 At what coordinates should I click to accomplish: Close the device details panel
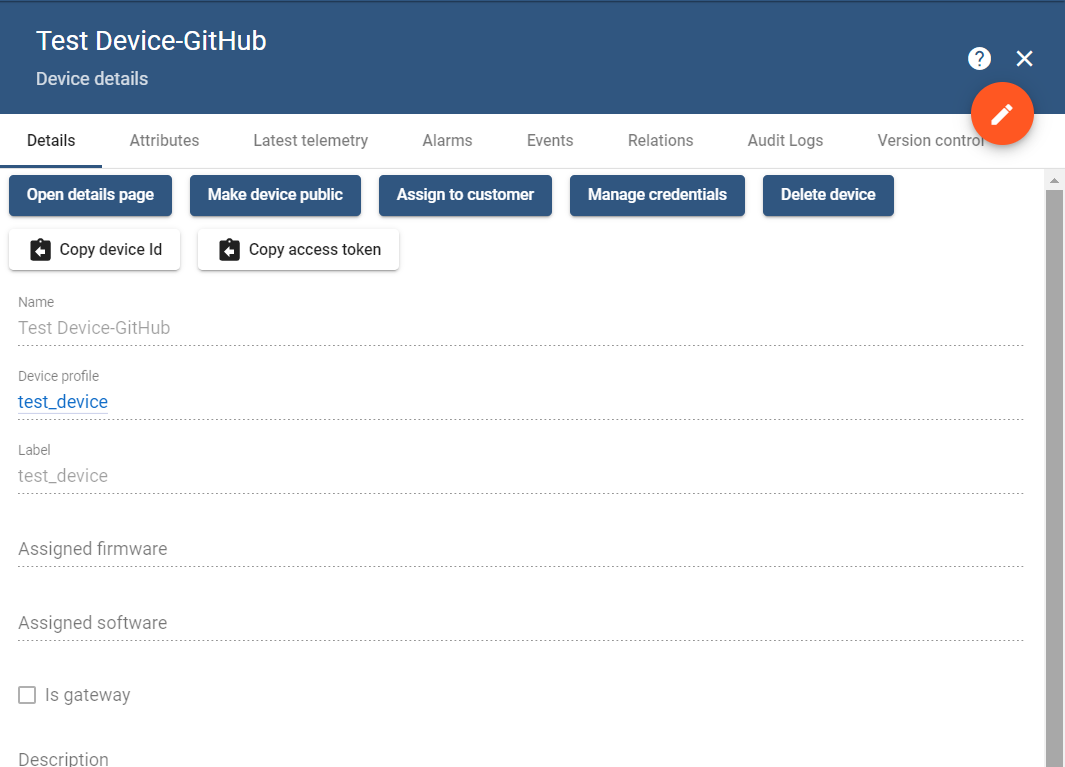pyautogui.click(x=1024, y=58)
